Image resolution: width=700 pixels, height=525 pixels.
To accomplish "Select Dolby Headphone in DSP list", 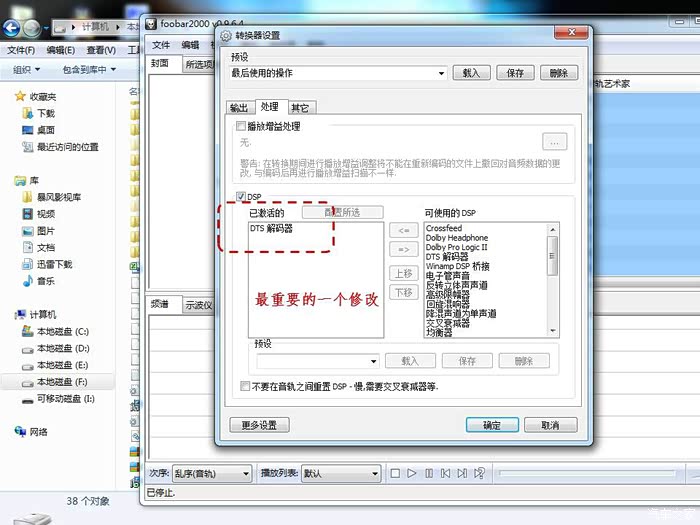I will 457,238.
